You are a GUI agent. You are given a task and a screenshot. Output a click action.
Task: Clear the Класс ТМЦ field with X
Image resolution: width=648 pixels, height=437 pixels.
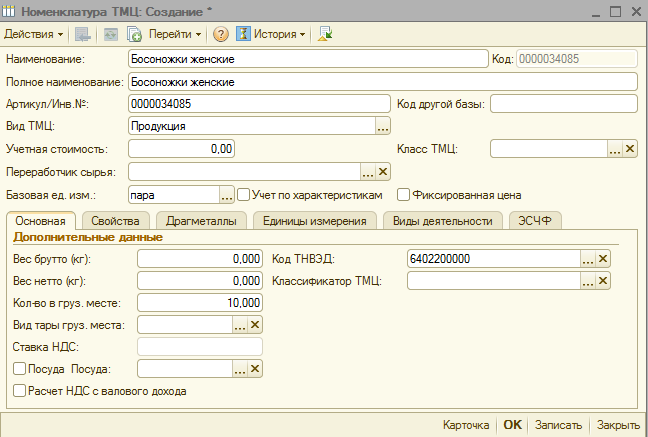(629, 149)
